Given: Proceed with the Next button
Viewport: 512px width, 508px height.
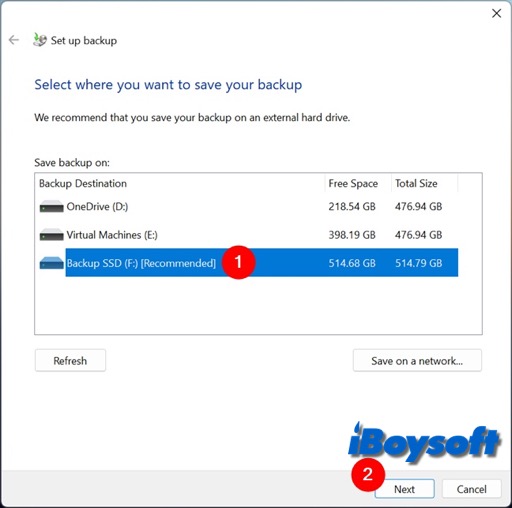Looking at the screenshot, I should pos(405,489).
